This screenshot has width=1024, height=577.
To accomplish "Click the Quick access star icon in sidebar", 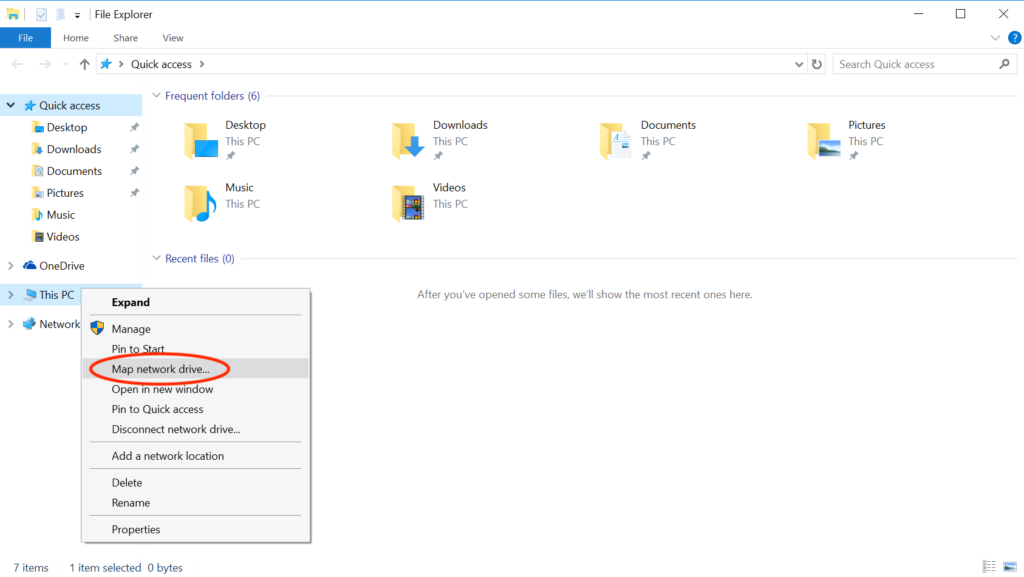I will click(x=30, y=105).
